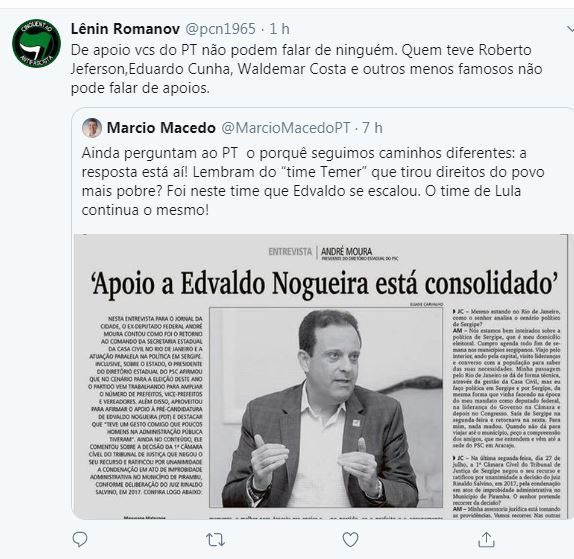Open Marcio Macedo's small profile avatar
Viewport: 574px width, 559px height.
tap(92, 128)
